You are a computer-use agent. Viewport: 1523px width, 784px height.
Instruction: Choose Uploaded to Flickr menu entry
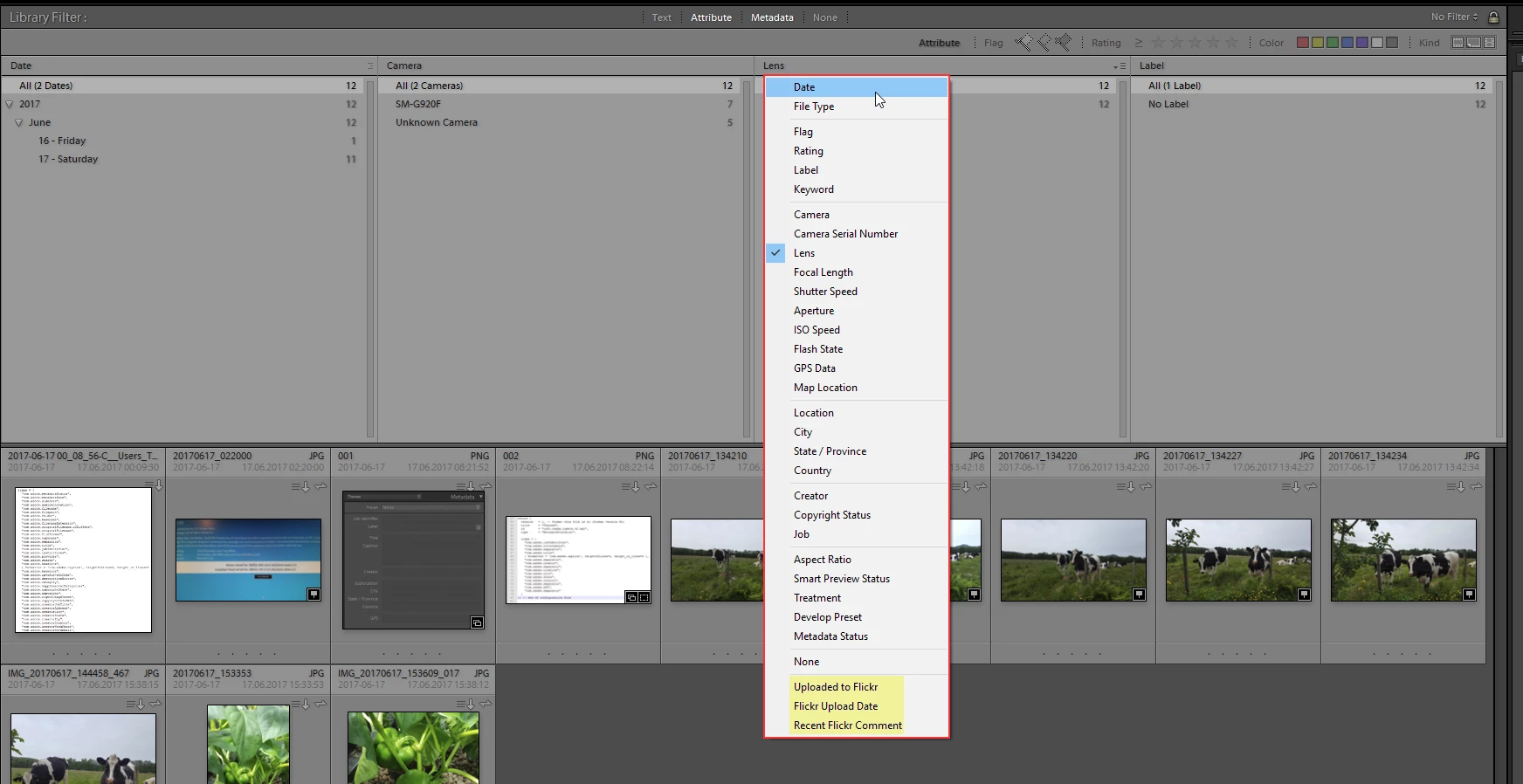pyautogui.click(x=857, y=687)
